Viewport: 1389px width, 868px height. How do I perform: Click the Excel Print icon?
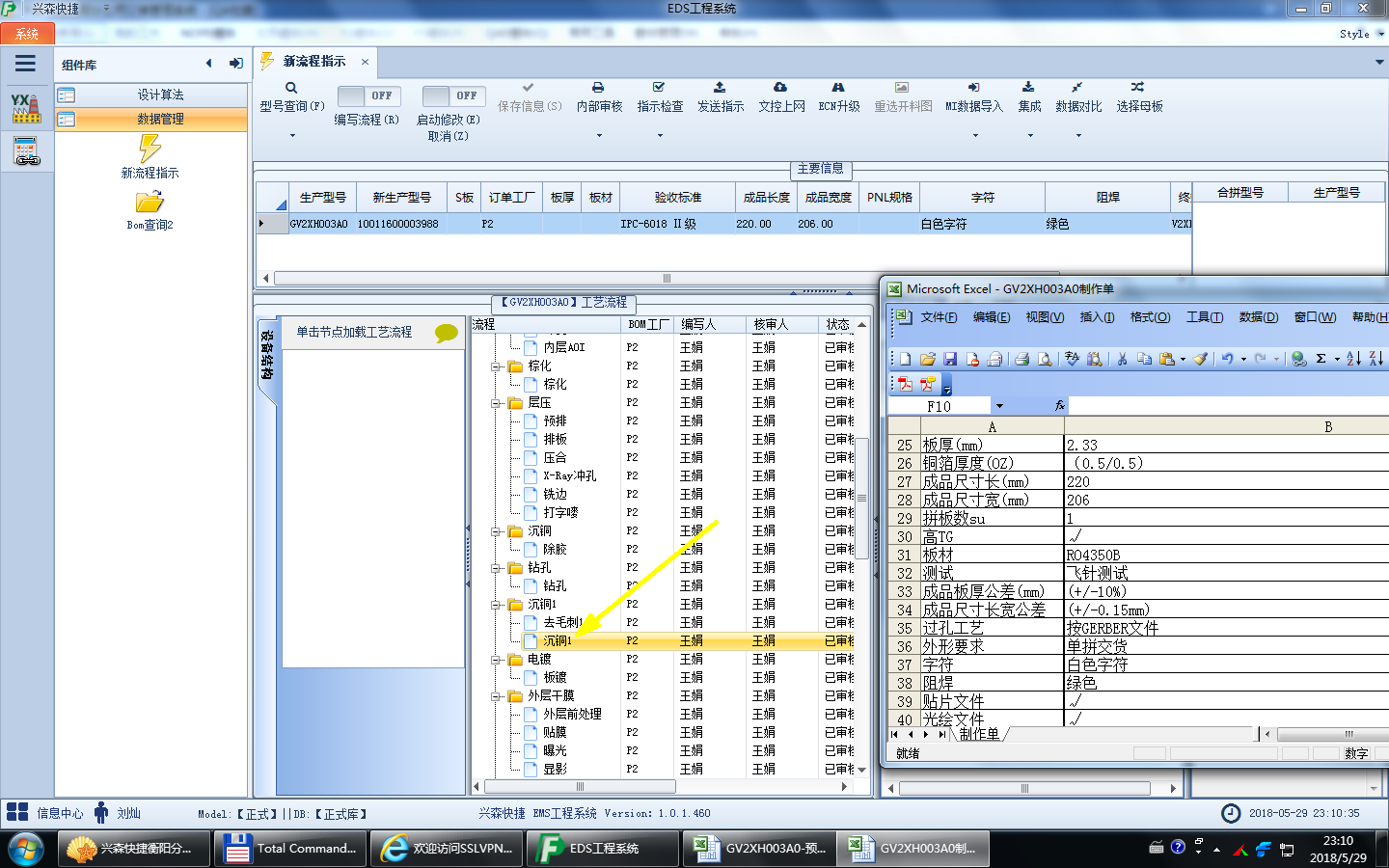[x=1022, y=359]
